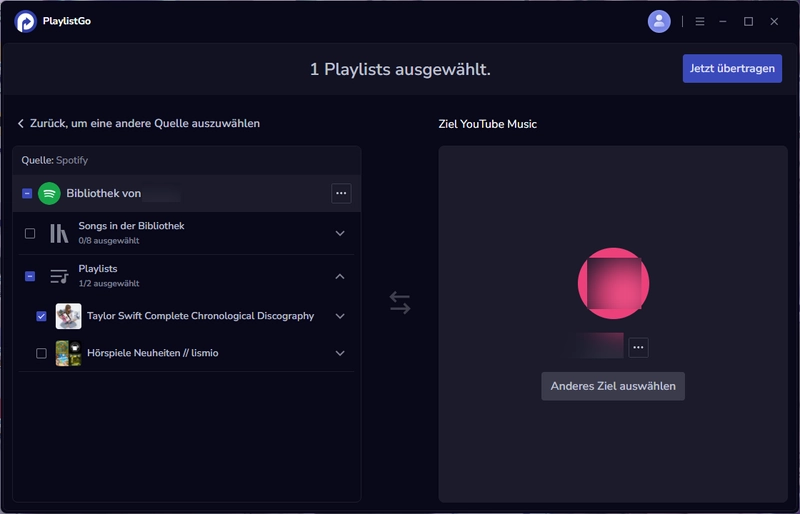
Task: Click the 'Ziel YouTube Music' heading
Action: click(x=487, y=124)
